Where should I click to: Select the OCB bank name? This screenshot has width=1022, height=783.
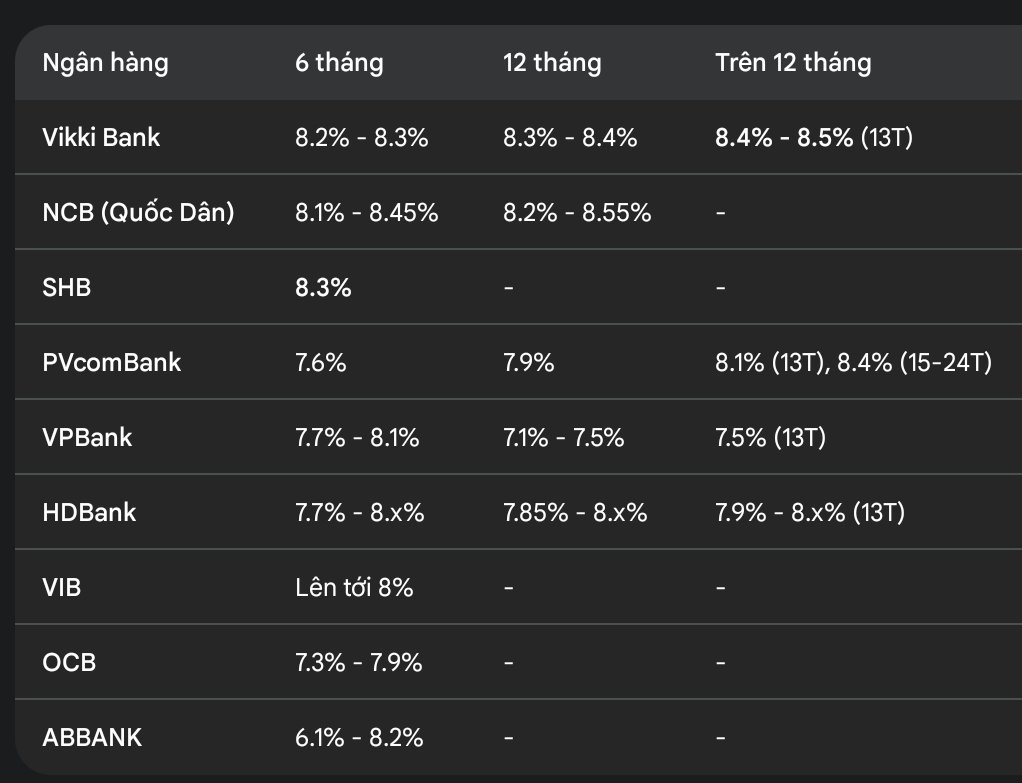point(69,662)
